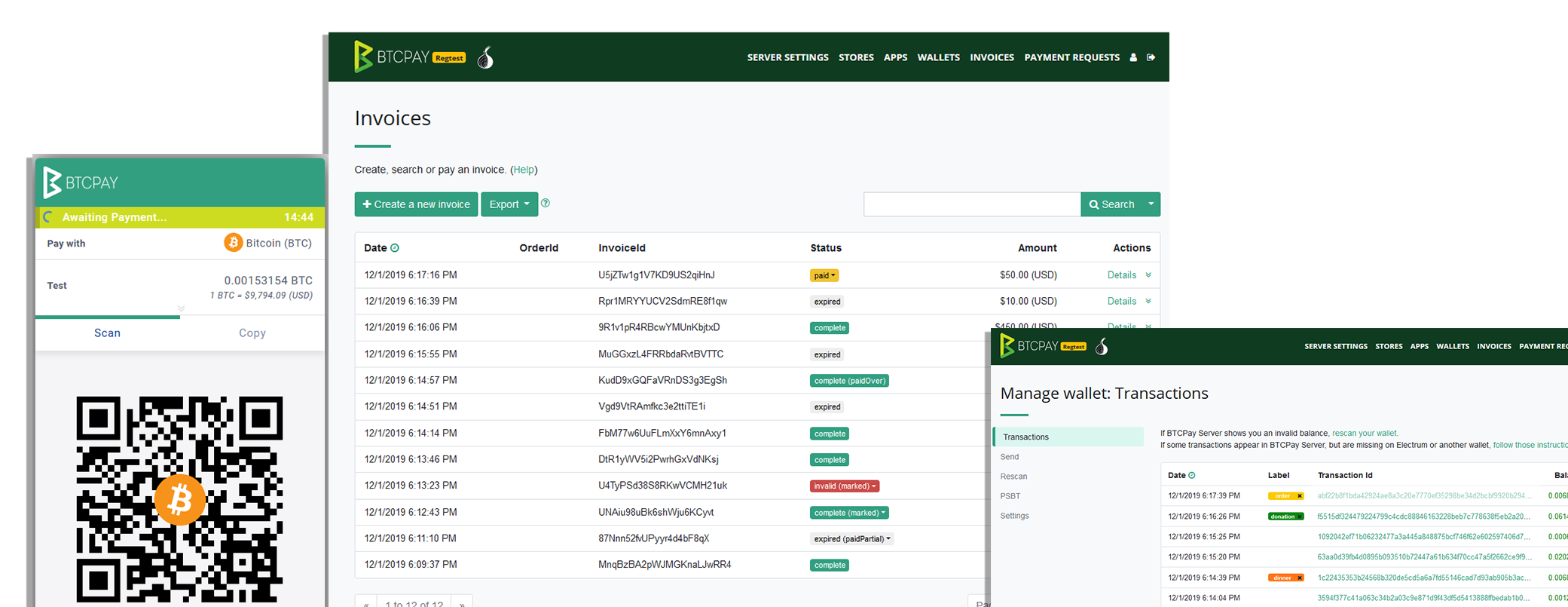Click invoice ID MnqBzBA2pWJMGKnaLJwRR4

coord(665,565)
